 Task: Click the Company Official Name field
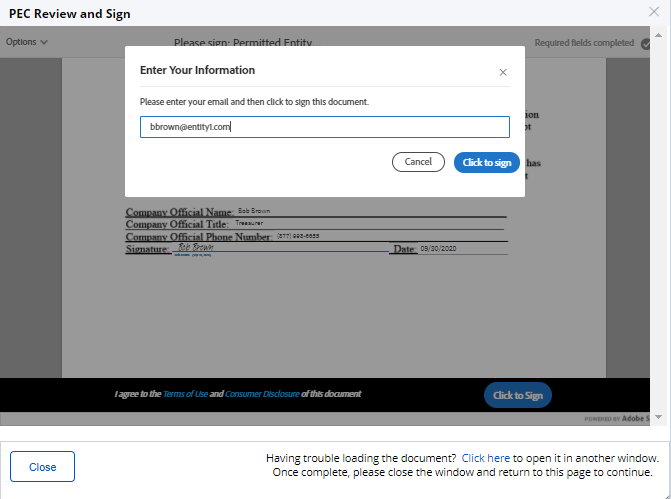[300, 211]
